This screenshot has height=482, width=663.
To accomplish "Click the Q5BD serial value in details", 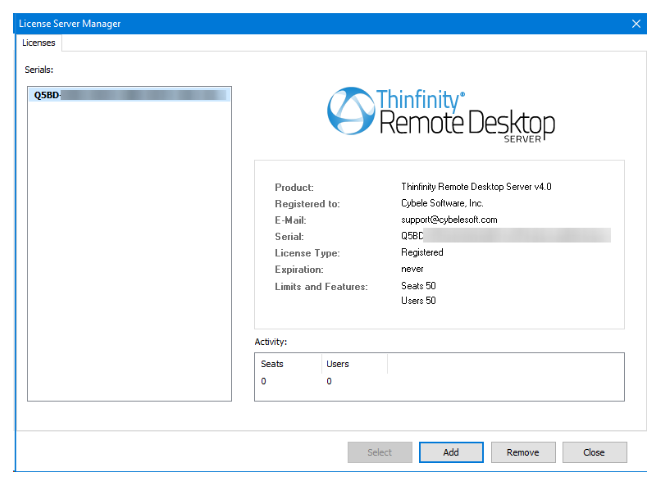I will tap(506, 236).
